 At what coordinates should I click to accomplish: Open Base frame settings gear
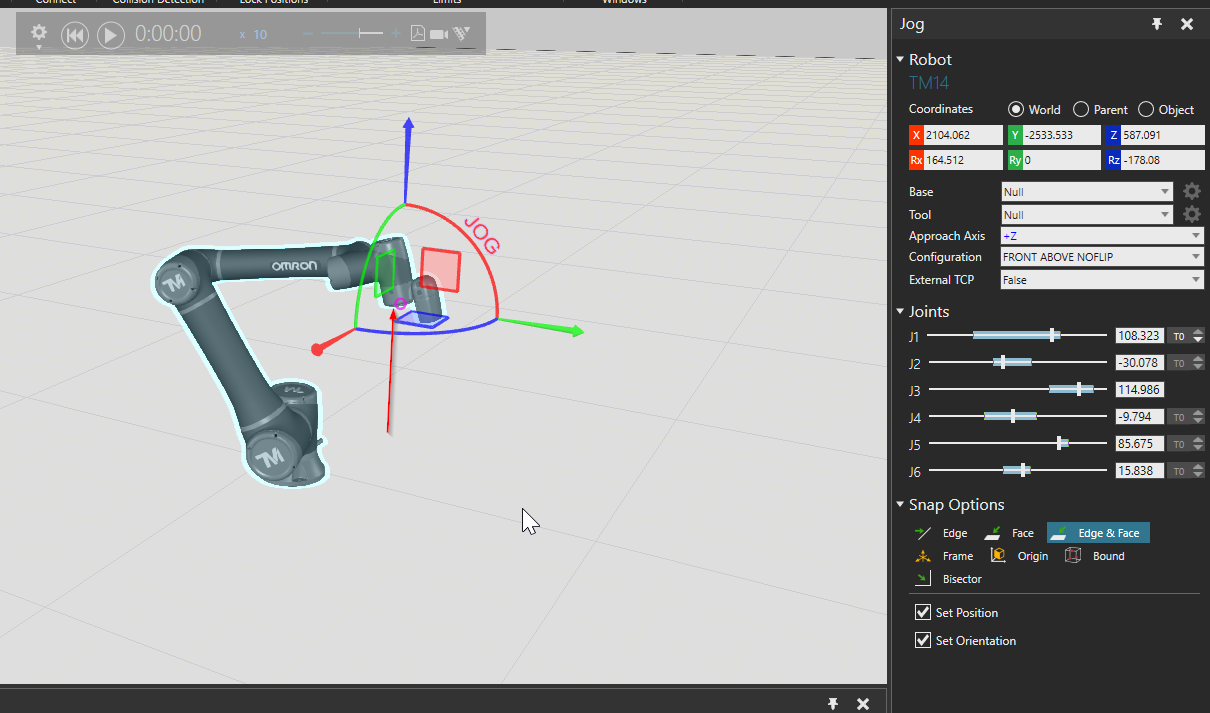click(x=1191, y=191)
